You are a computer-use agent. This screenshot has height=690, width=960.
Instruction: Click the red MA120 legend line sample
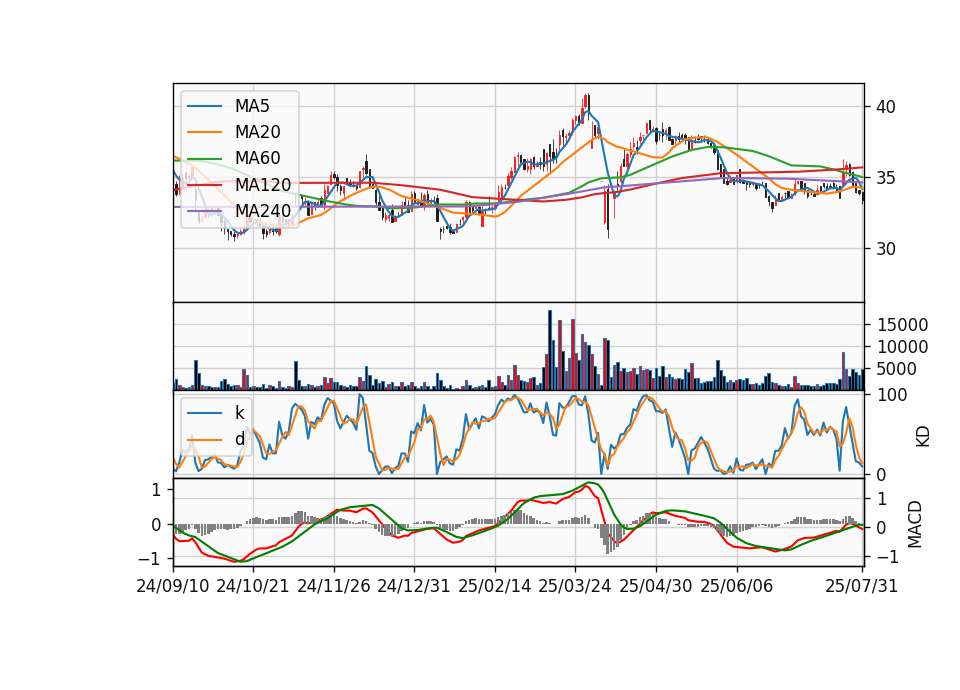[x=204, y=185]
